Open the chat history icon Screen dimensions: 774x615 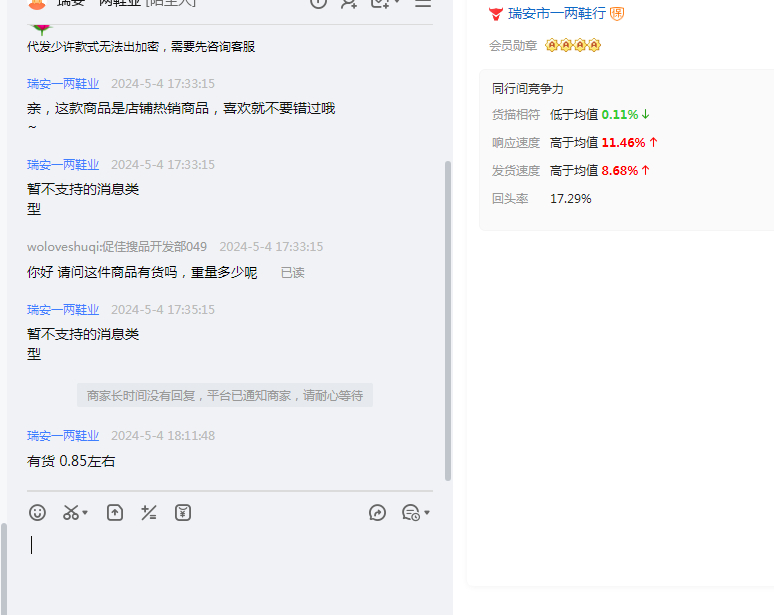coord(410,512)
